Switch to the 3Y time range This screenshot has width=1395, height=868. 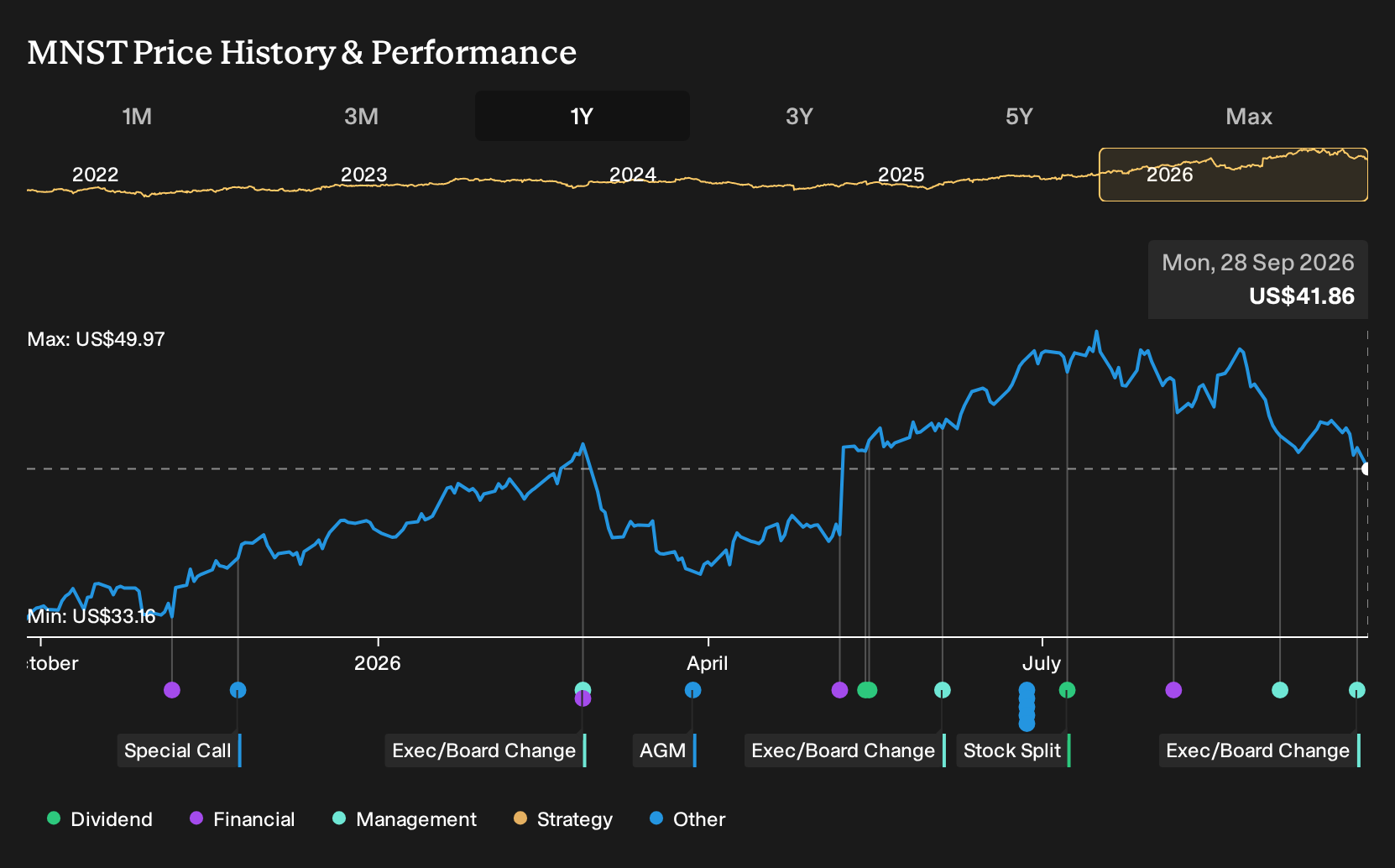(x=799, y=116)
